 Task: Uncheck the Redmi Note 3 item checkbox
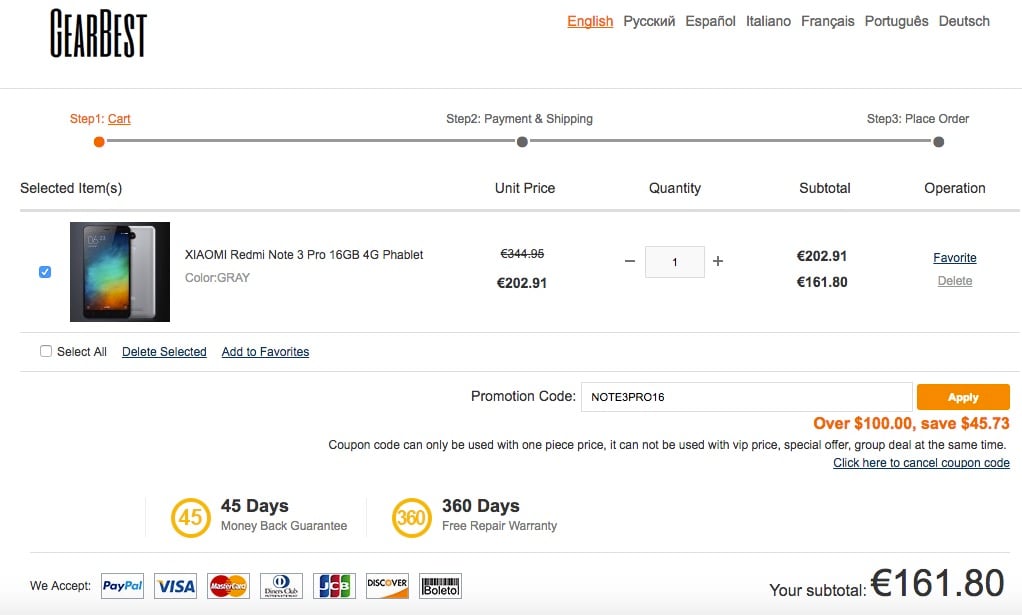(45, 272)
